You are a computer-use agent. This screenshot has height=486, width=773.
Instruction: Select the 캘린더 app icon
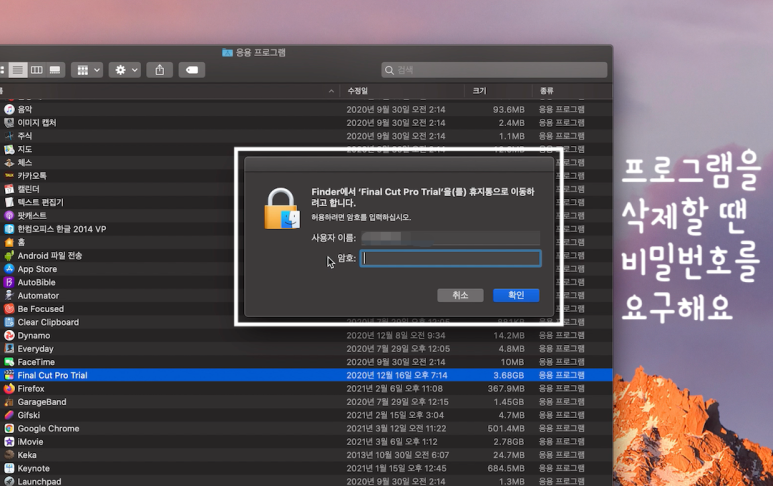coord(9,189)
